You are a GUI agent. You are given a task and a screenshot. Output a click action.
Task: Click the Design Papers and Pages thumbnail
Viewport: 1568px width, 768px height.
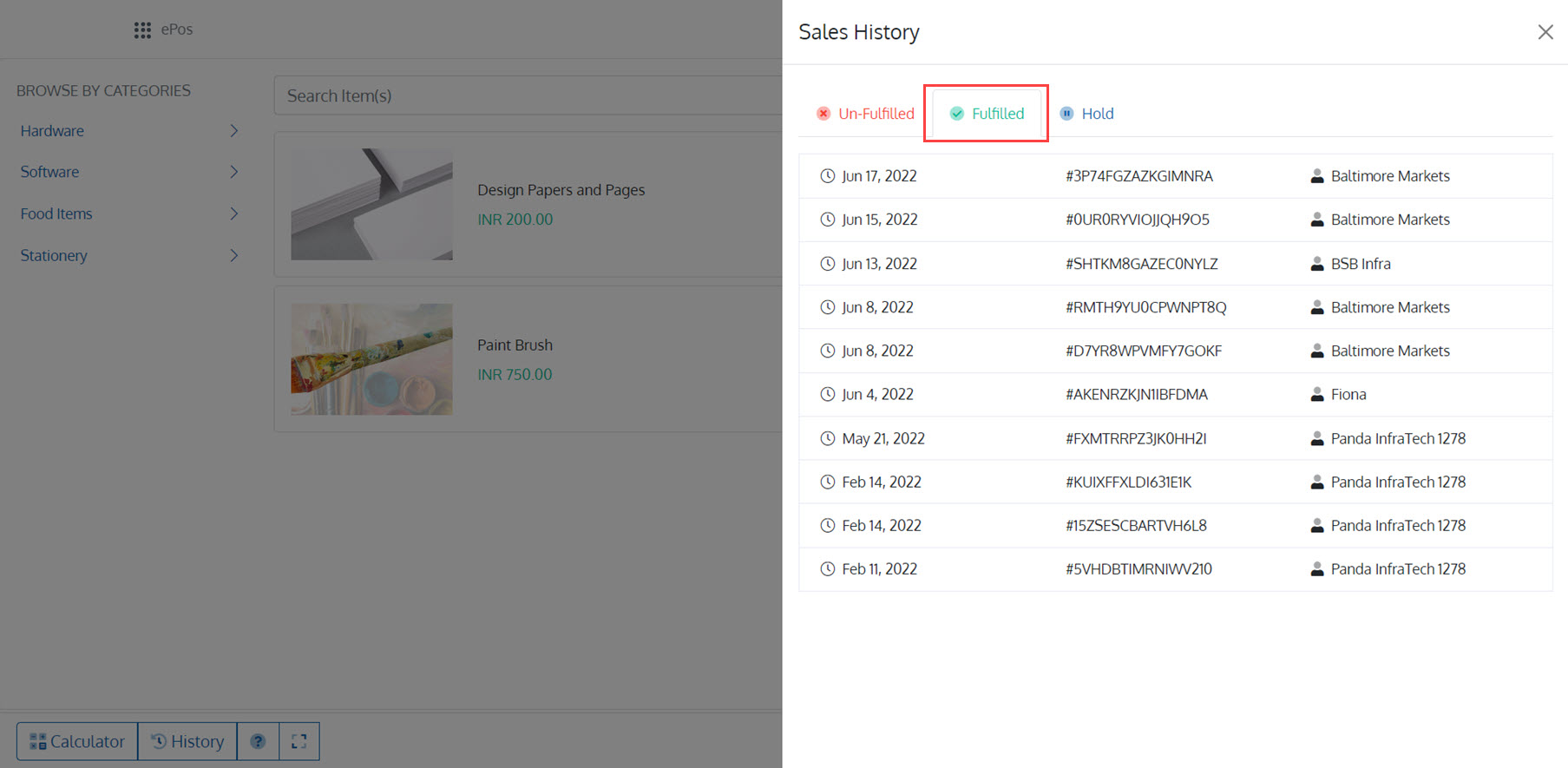(371, 204)
